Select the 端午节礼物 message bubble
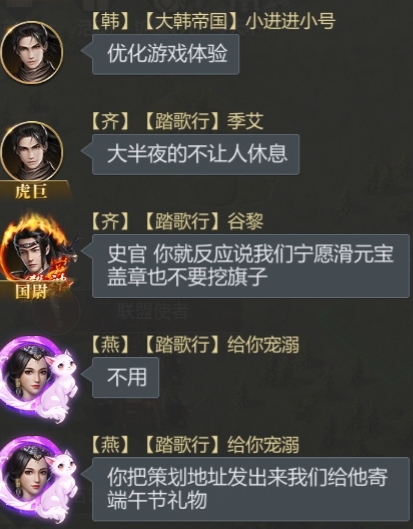Screen dimensions: 413x529 tap(251, 489)
